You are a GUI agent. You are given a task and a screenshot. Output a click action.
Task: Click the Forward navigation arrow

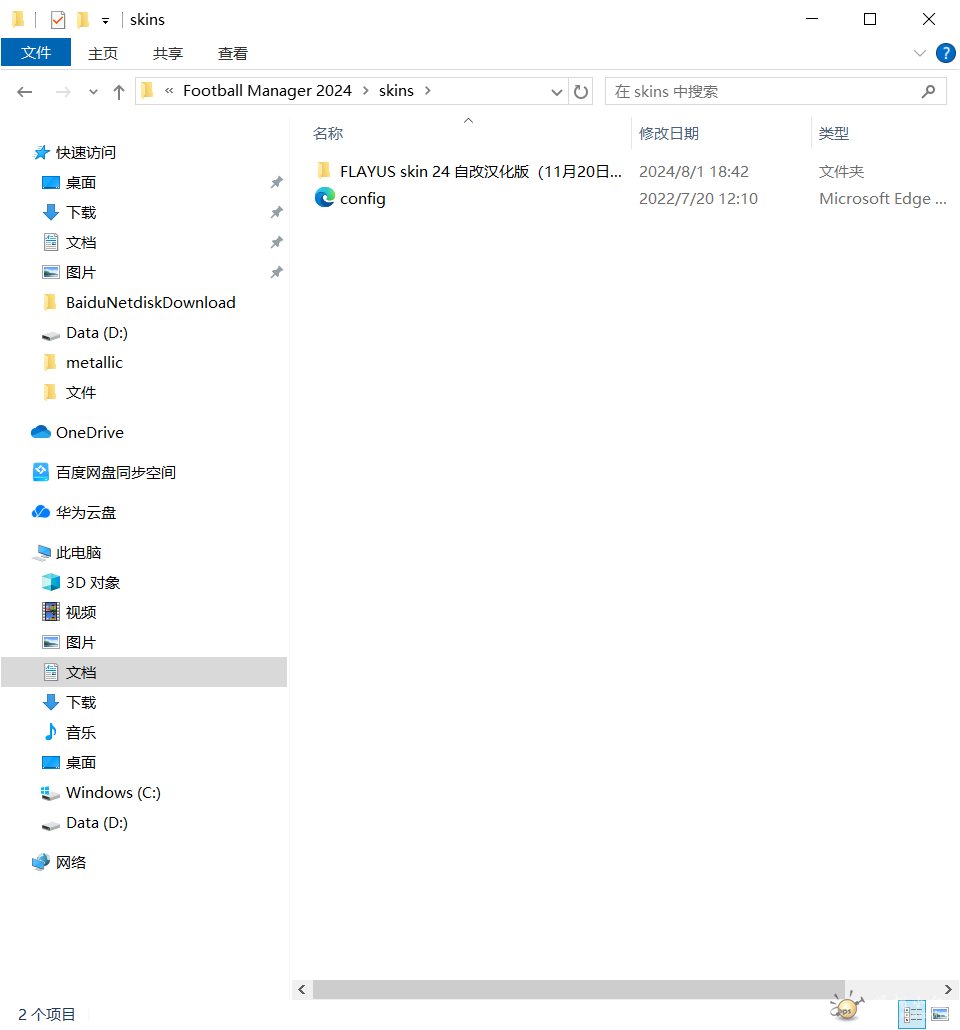pos(63,92)
